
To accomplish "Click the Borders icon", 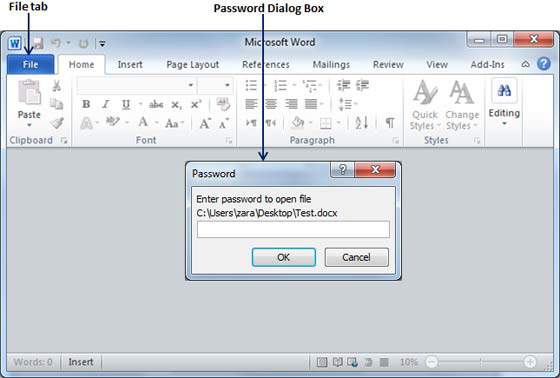I will pyautogui.click(x=325, y=124).
